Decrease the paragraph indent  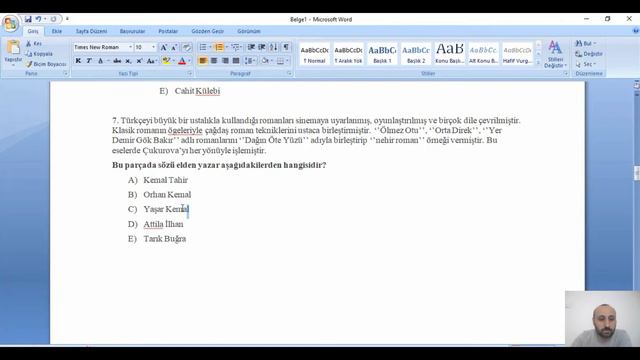click(251, 47)
